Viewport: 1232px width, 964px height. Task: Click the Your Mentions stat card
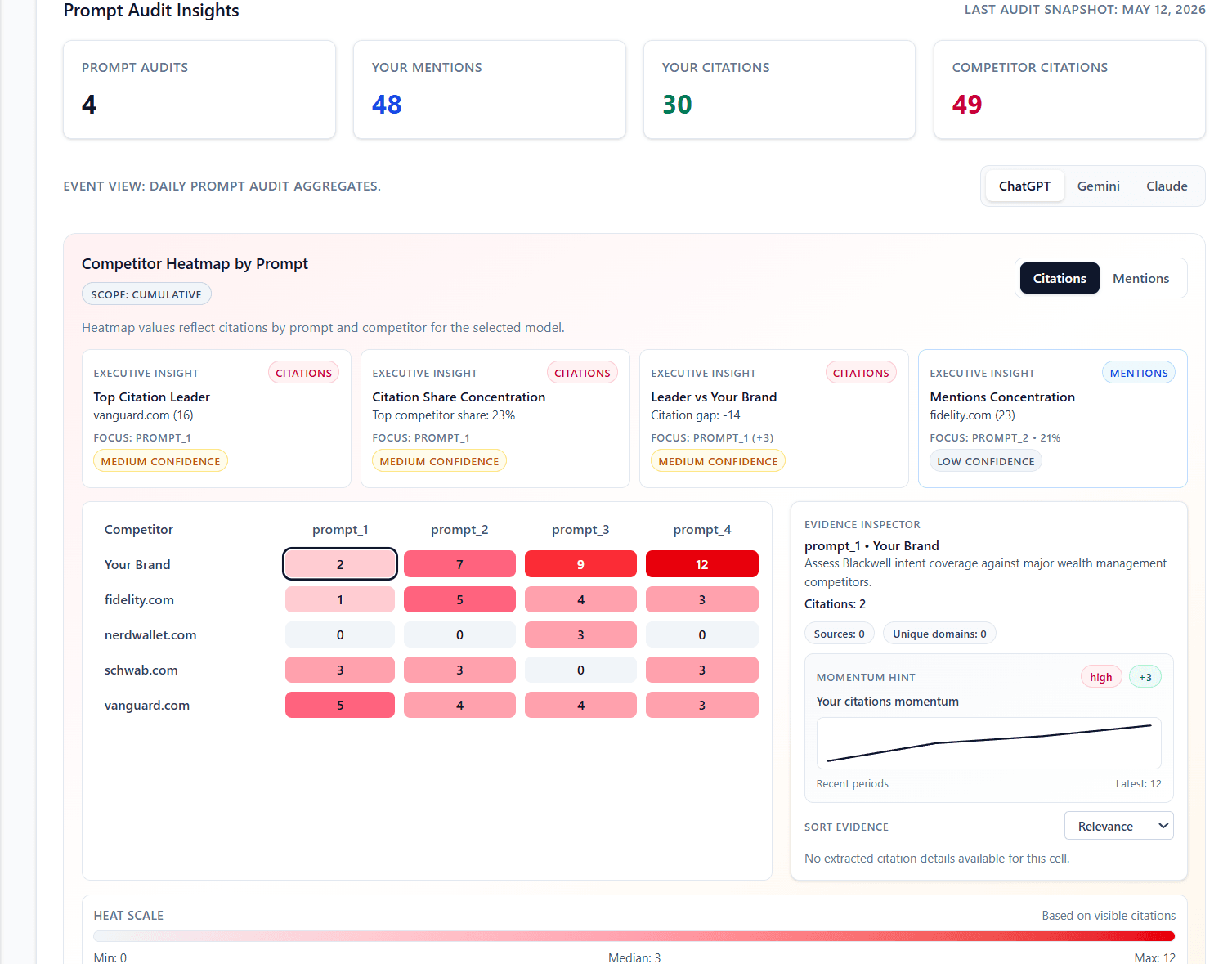click(490, 90)
